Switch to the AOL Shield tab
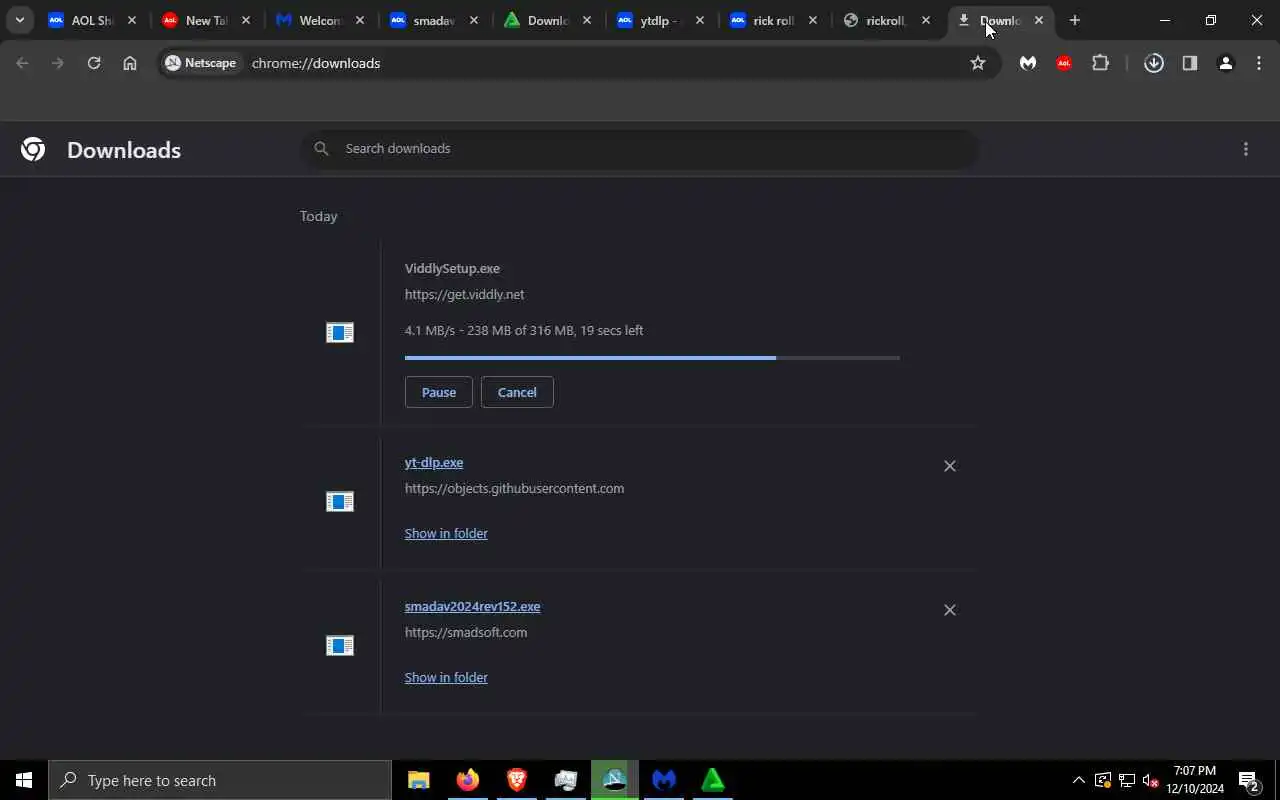Viewport: 1280px width, 800px height. (92, 20)
